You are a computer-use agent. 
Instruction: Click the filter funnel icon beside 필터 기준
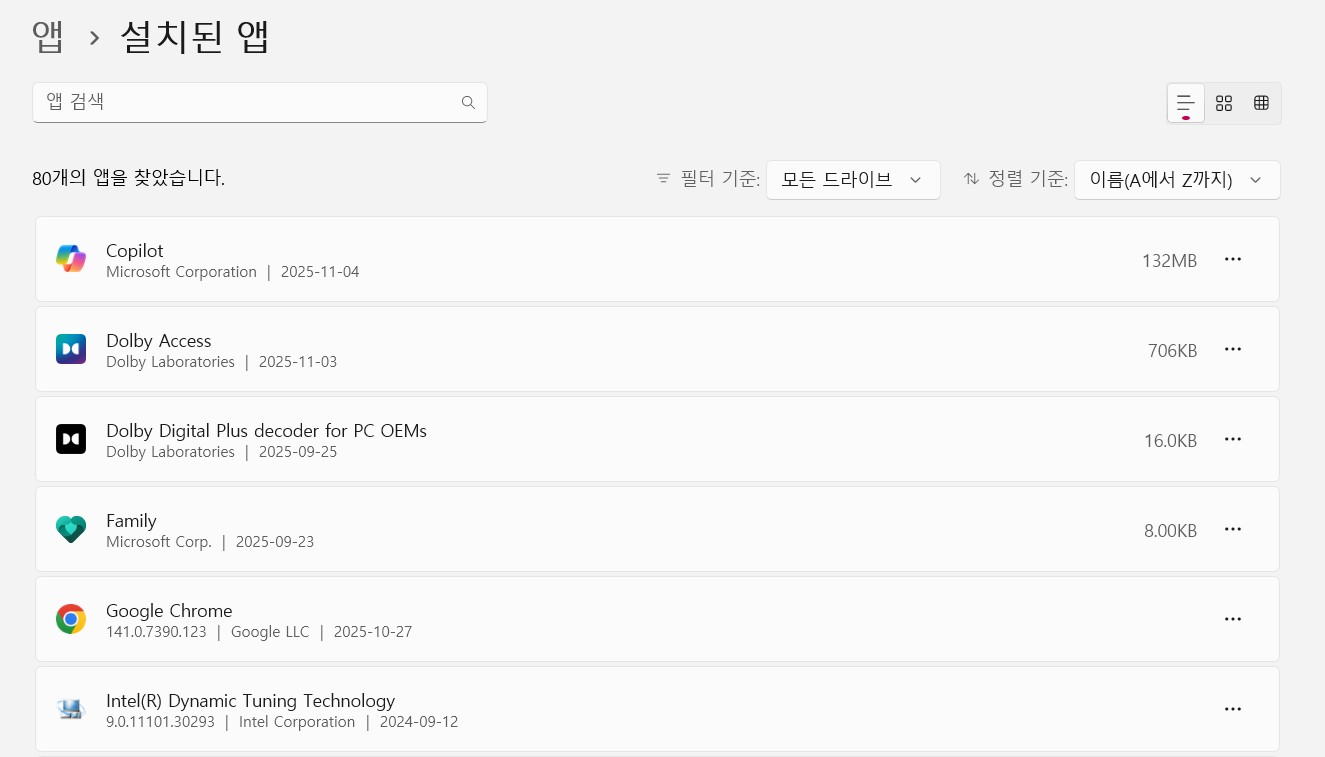[663, 178]
